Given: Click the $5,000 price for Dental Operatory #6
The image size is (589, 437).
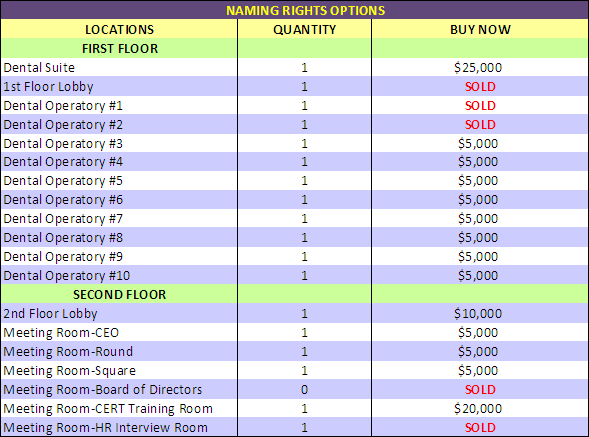Looking at the screenshot, I should (478, 200).
